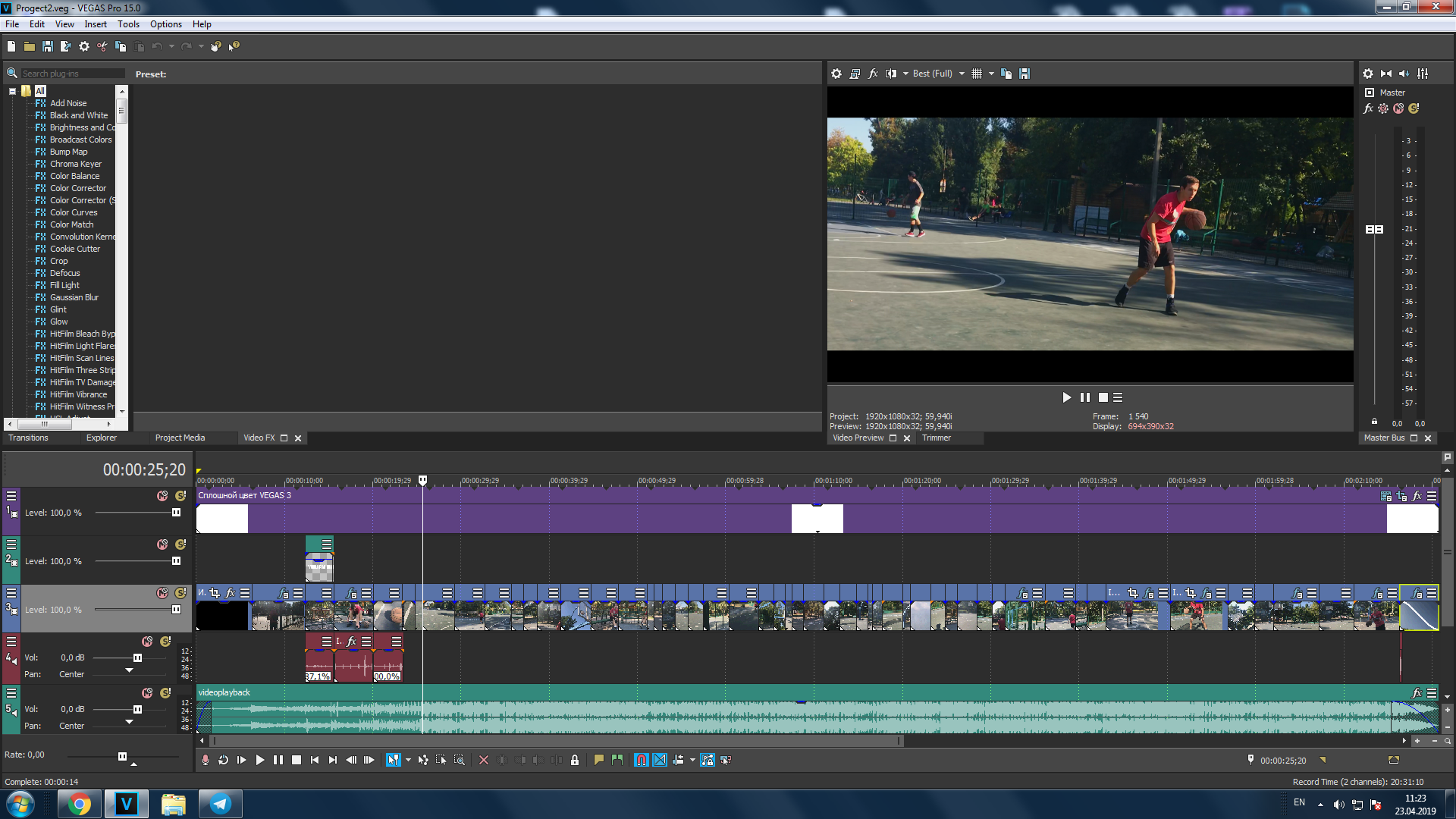Toggle Enable Snapping magnet
This screenshot has width=1456, height=819.
tap(642, 760)
